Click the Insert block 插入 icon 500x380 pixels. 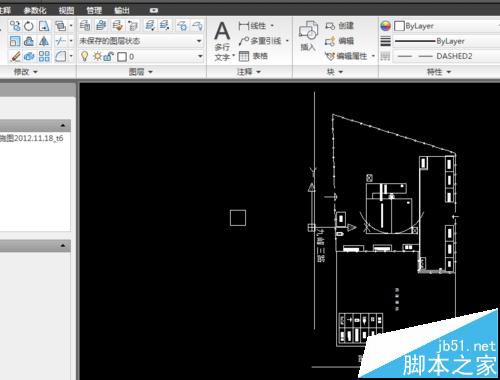coord(308,36)
